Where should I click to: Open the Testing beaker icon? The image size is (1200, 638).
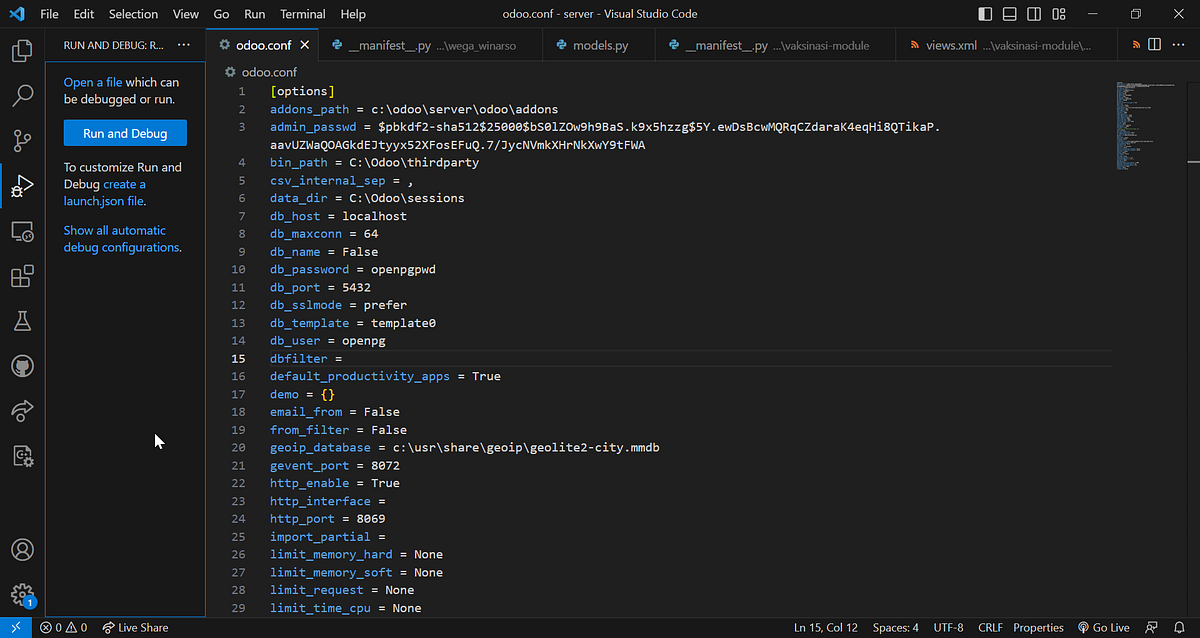pos(22,321)
